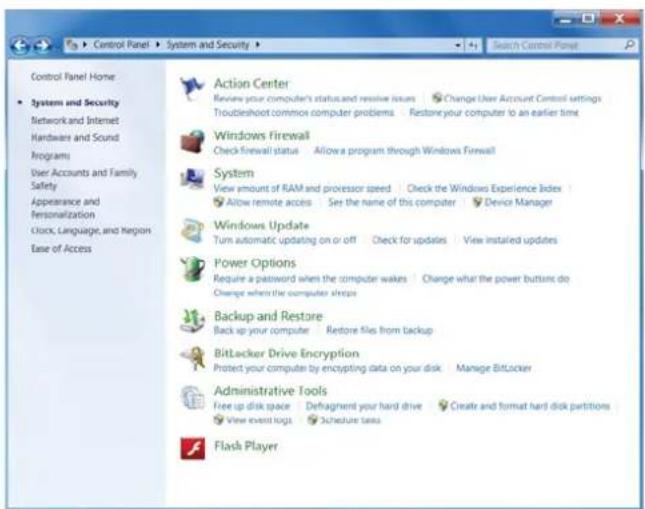
Task: Click Troubleshoot common computer problems
Action: coord(304,112)
